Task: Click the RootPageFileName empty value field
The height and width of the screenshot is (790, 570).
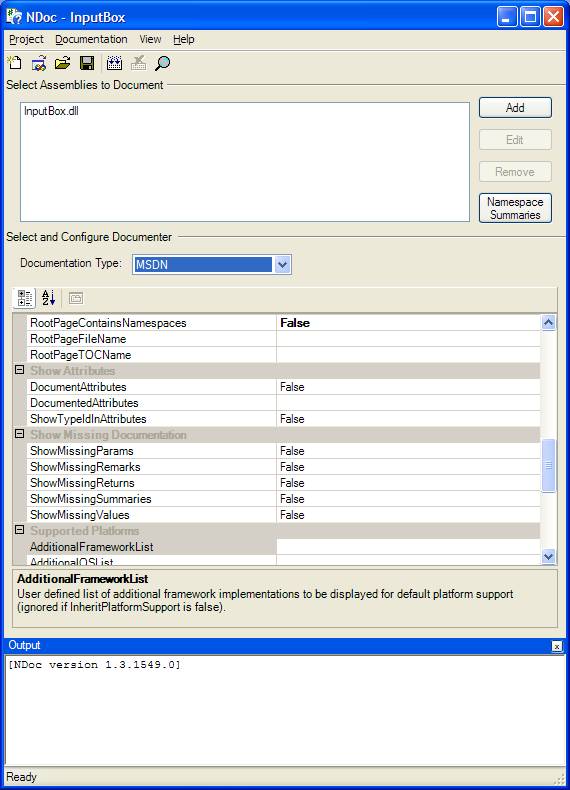Action: 408,339
